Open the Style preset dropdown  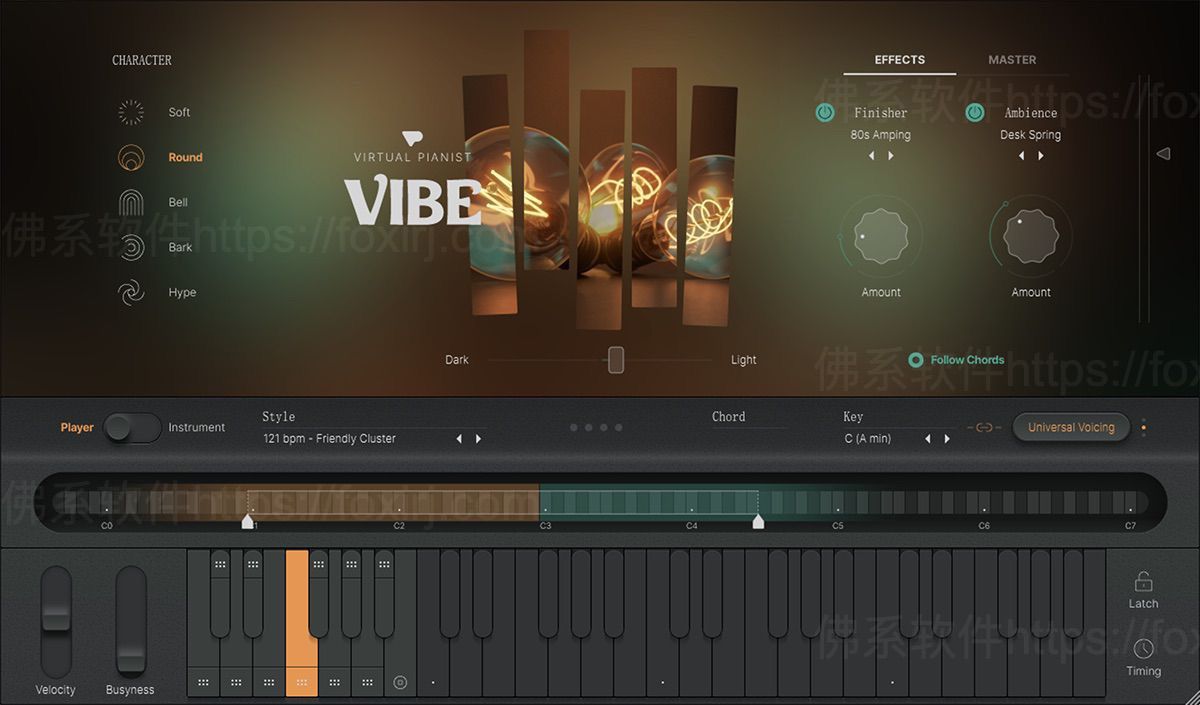(355, 439)
